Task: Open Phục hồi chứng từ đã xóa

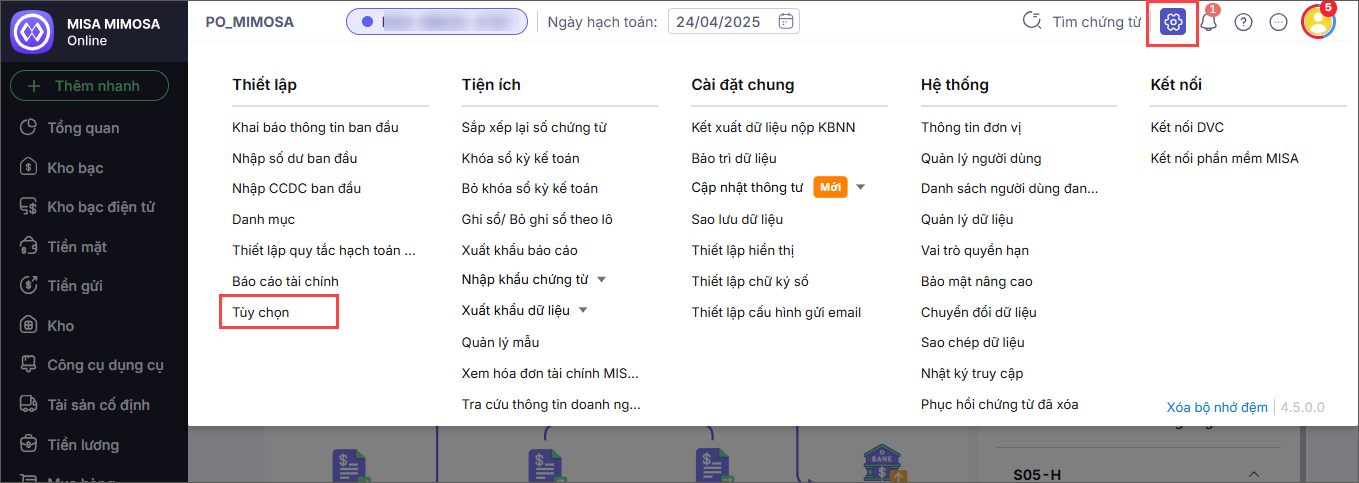Action: [x=999, y=404]
